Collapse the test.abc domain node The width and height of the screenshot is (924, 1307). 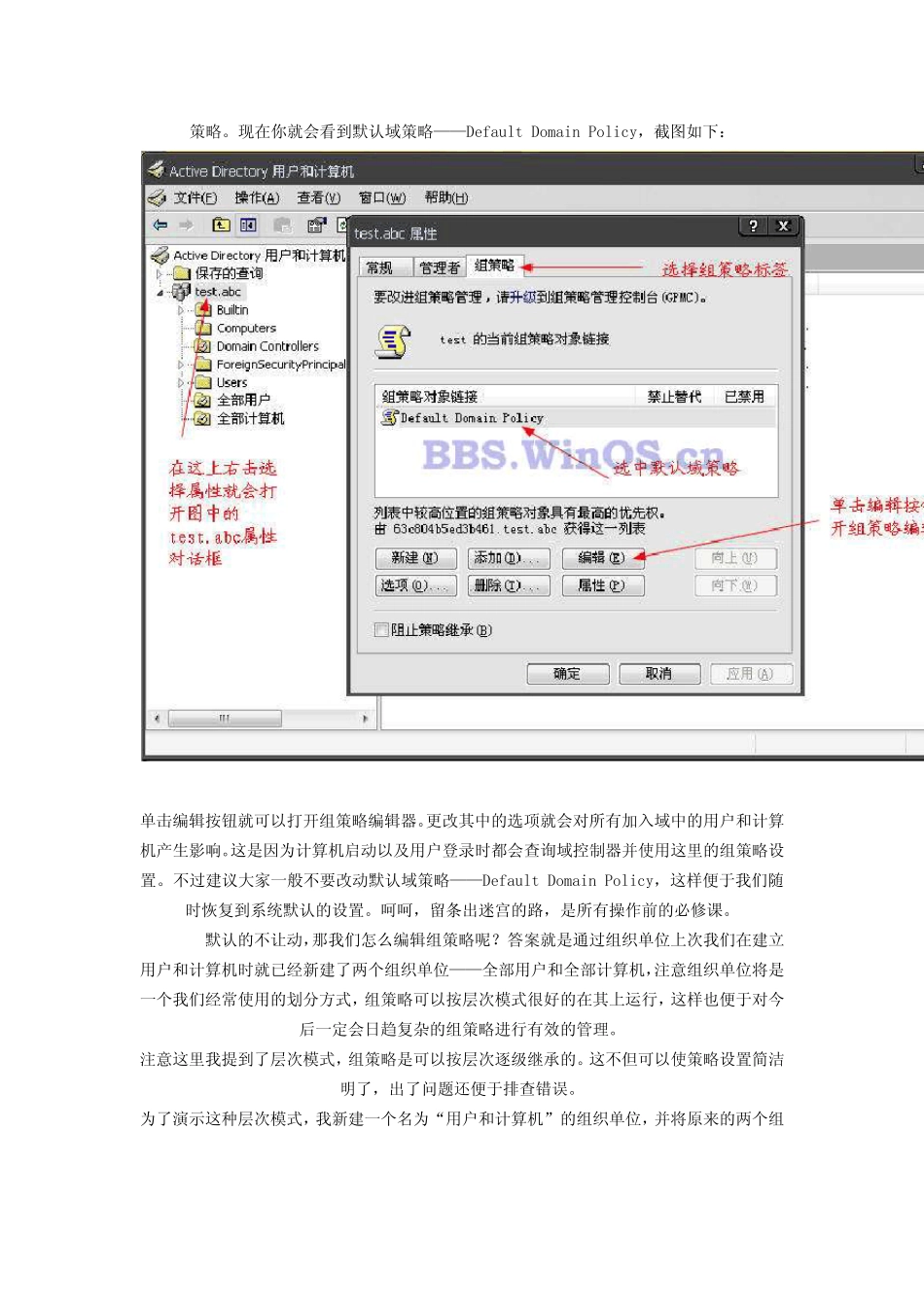pos(160,292)
